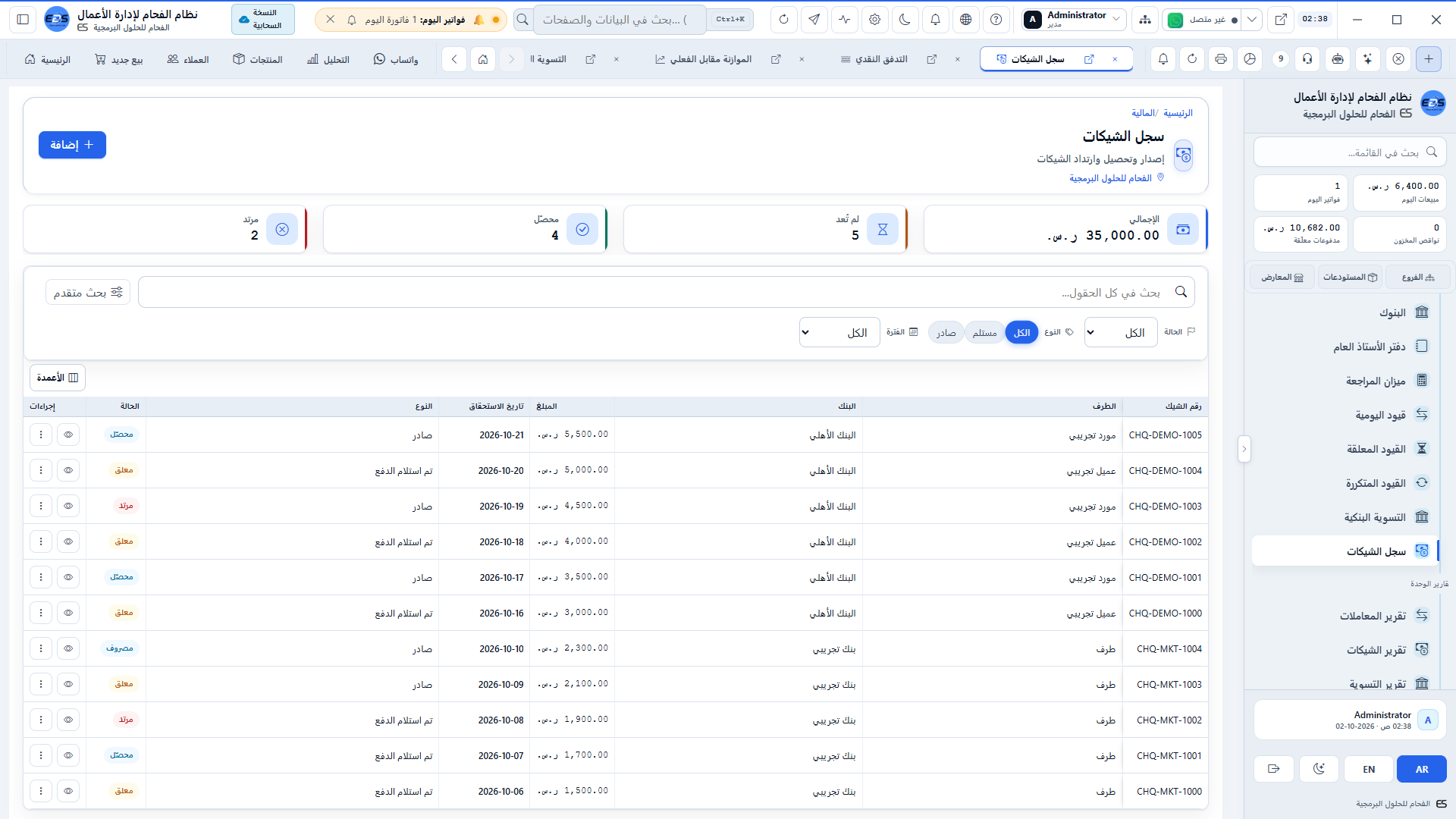Screen dimensions: 1456x819
Task: Open القيود المتكررة in the sidebar
Action: tap(1346, 483)
